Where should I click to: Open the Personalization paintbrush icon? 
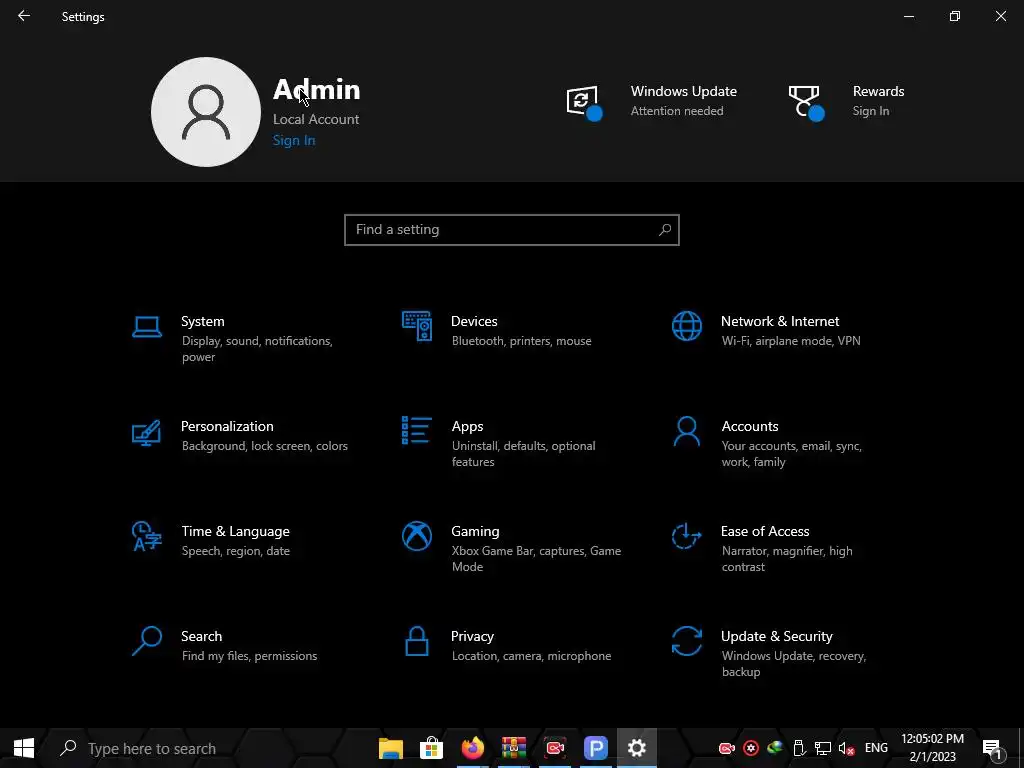tap(146, 432)
